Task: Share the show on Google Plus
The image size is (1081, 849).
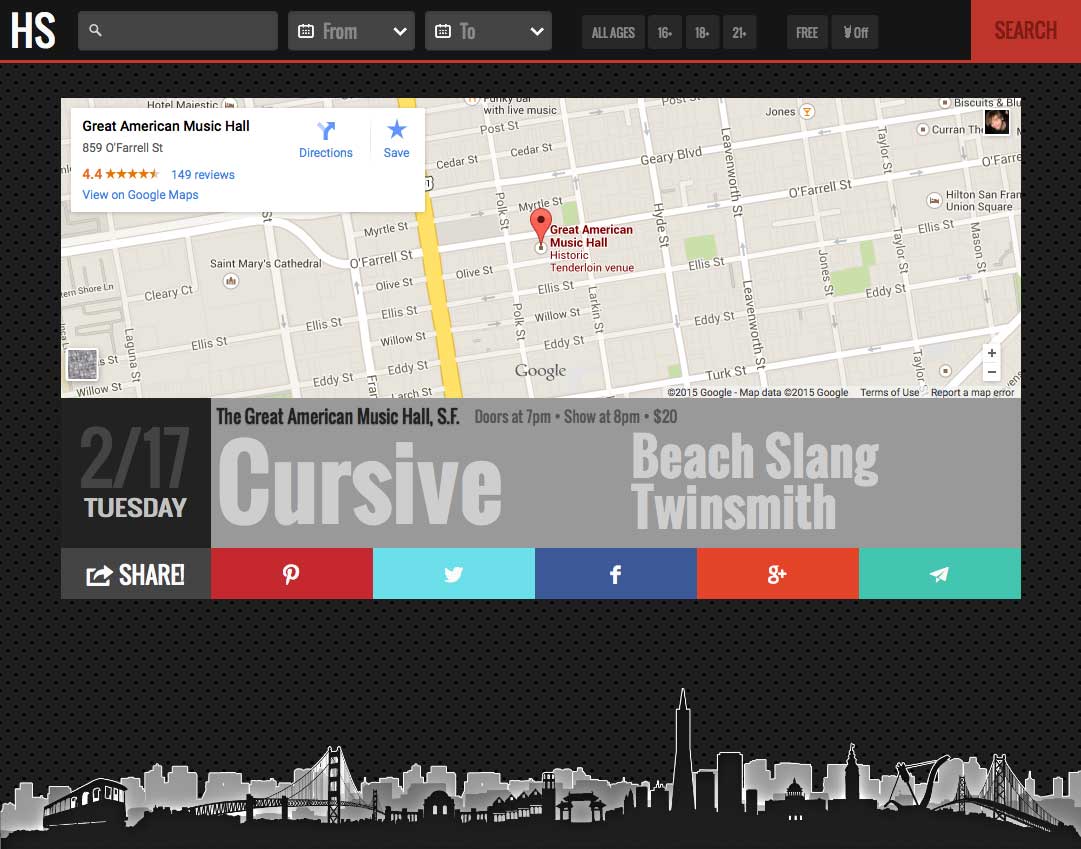Action: point(778,574)
